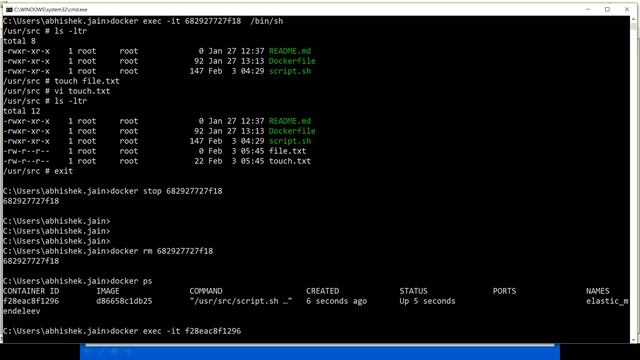The image size is (640, 360).
Task: Click image ID d86658c1db25
Action: [x=124, y=301]
